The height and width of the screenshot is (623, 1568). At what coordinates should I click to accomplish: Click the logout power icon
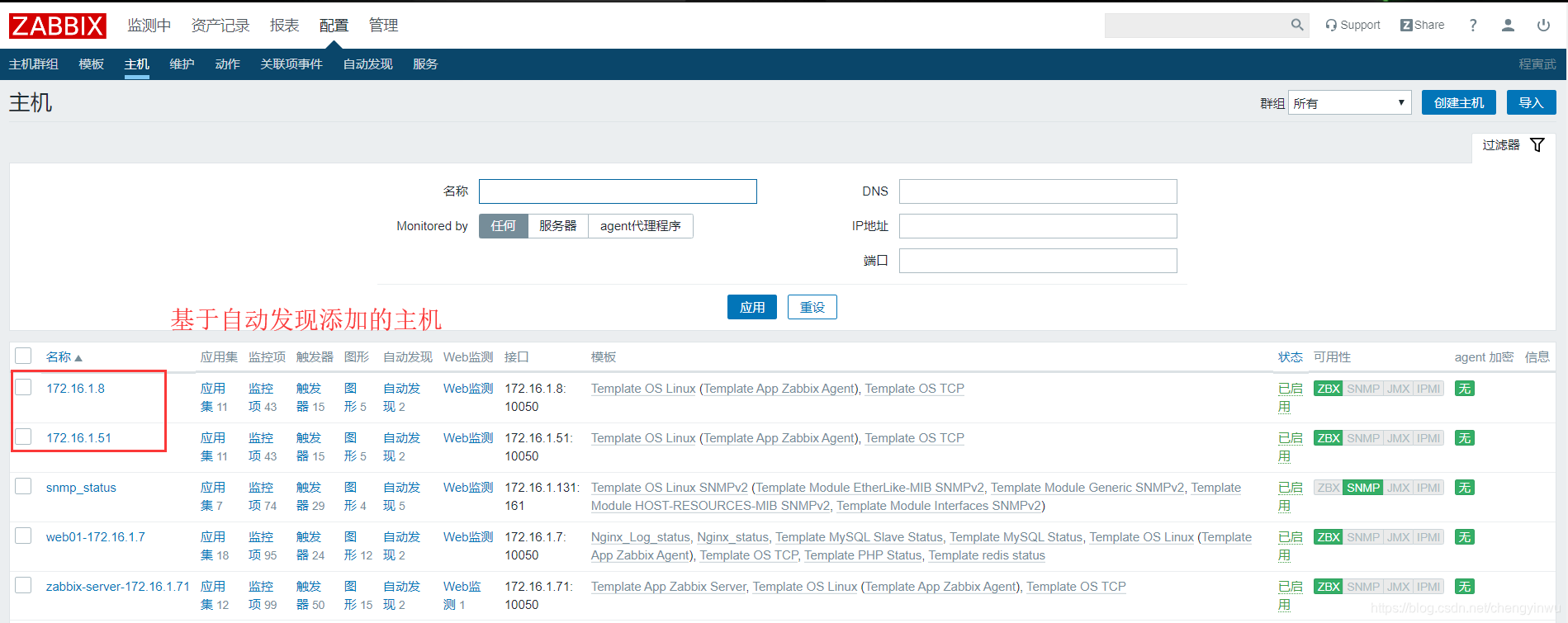(1543, 25)
